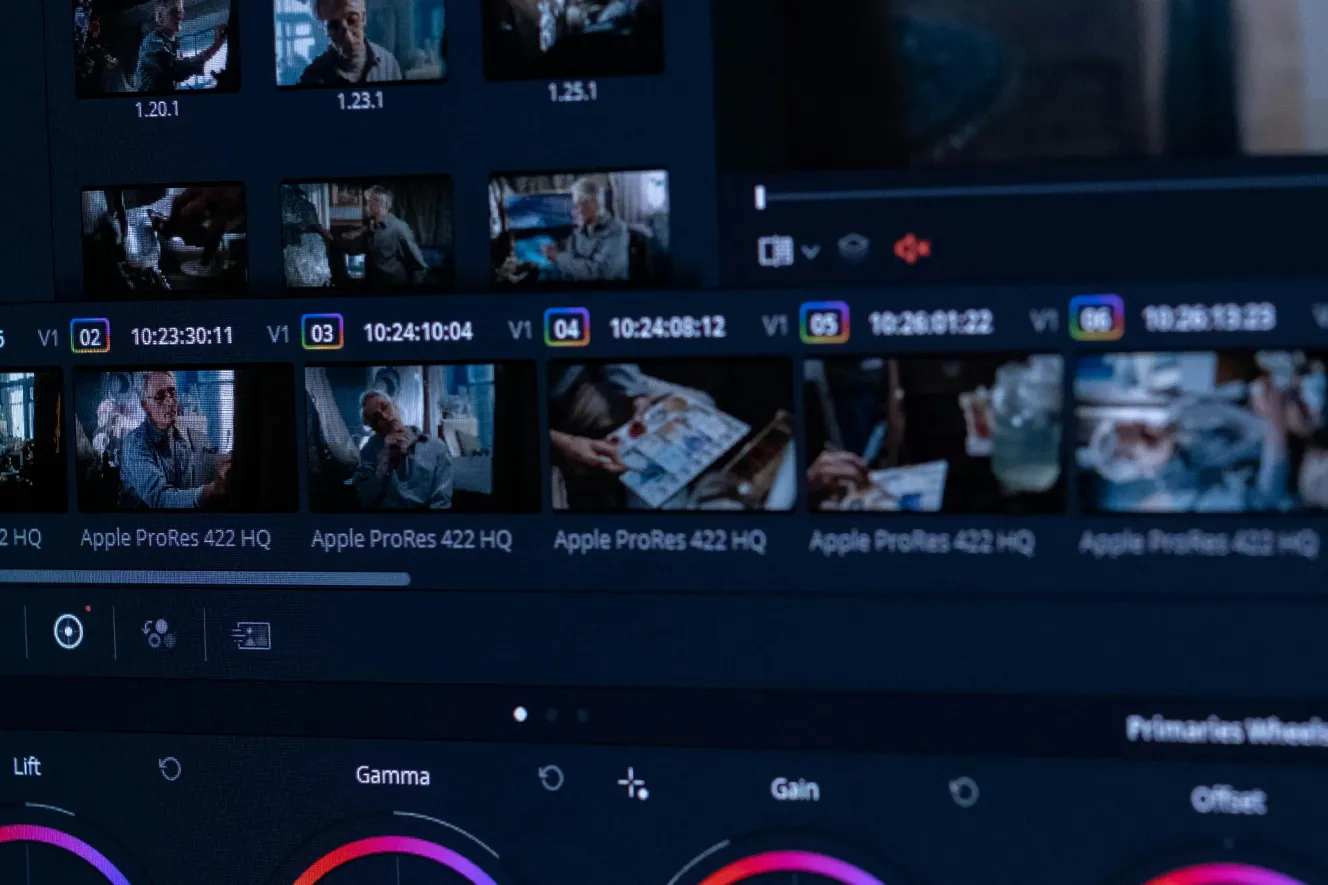Click the viewer layout mode icon

click(775, 250)
